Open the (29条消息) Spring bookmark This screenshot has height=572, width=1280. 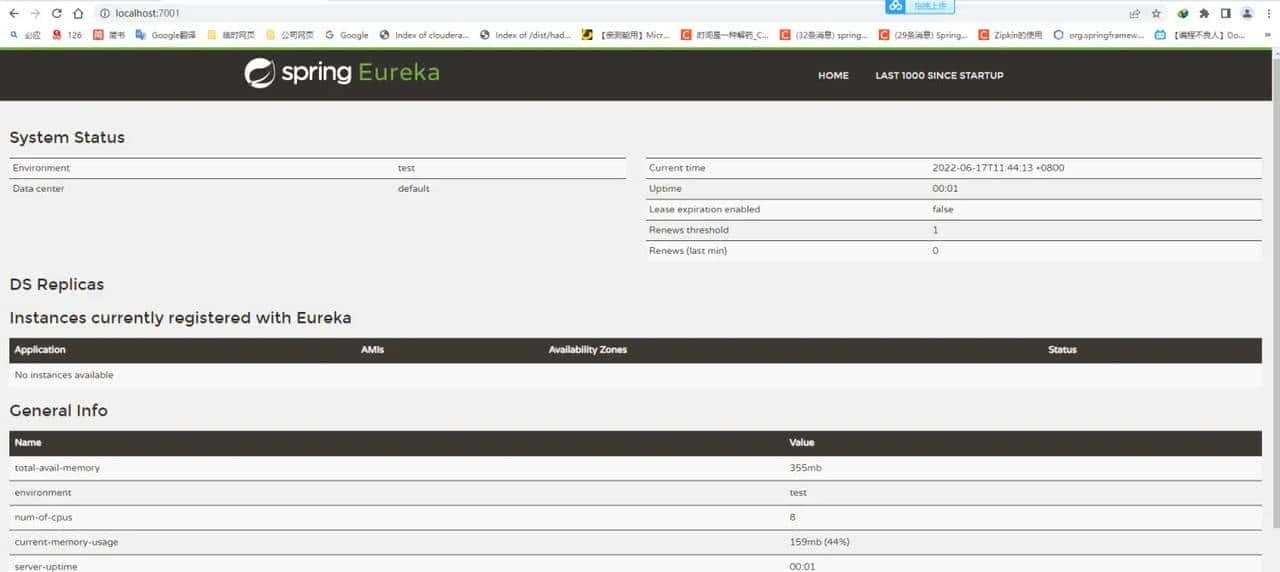click(x=923, y=35)
